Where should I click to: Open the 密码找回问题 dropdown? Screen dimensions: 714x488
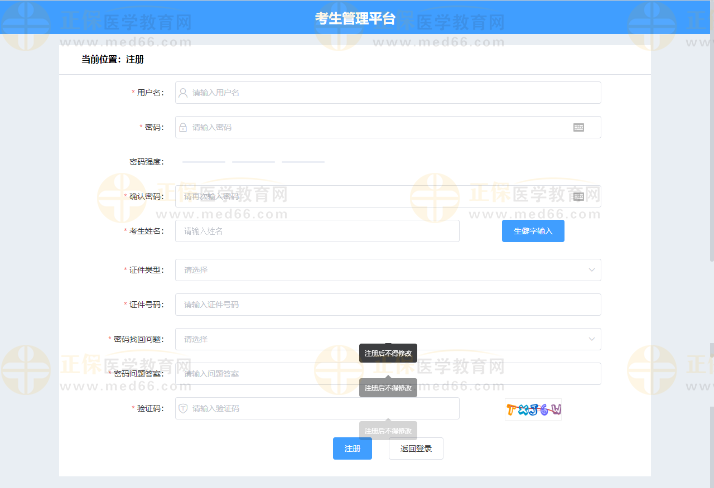(387, 339)
